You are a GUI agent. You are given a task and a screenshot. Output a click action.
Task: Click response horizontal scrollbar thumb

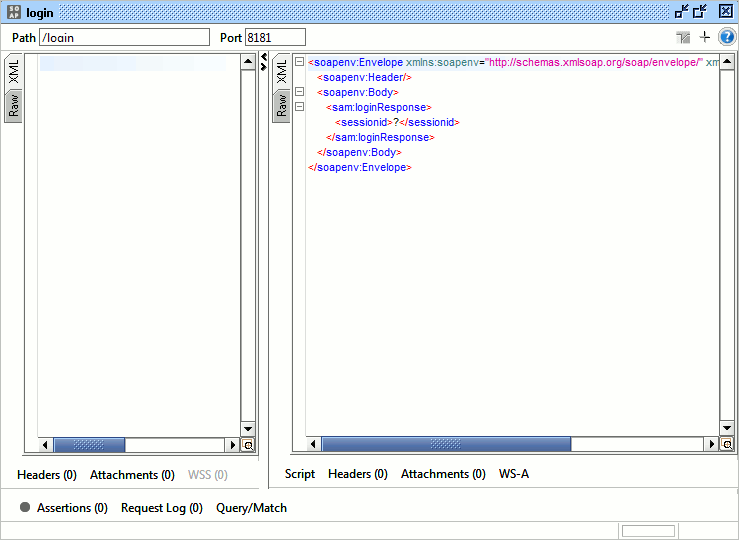click(446, 444)
